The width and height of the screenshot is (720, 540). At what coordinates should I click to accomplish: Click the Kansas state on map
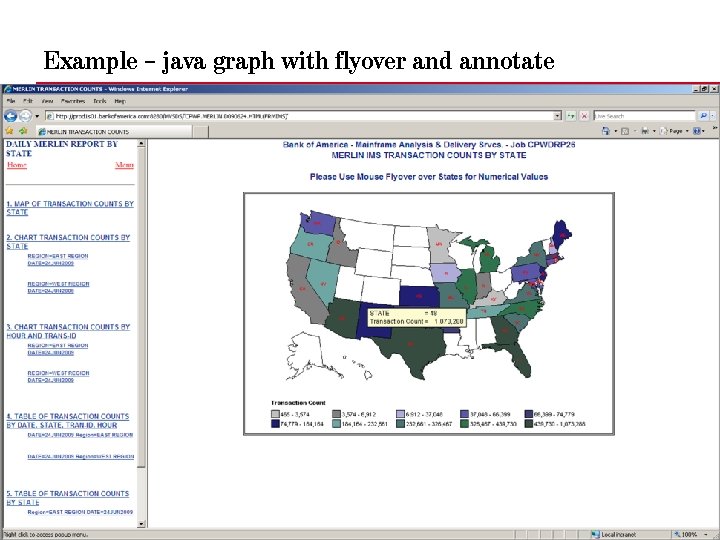pyautogui.click(x=419, y=296)
